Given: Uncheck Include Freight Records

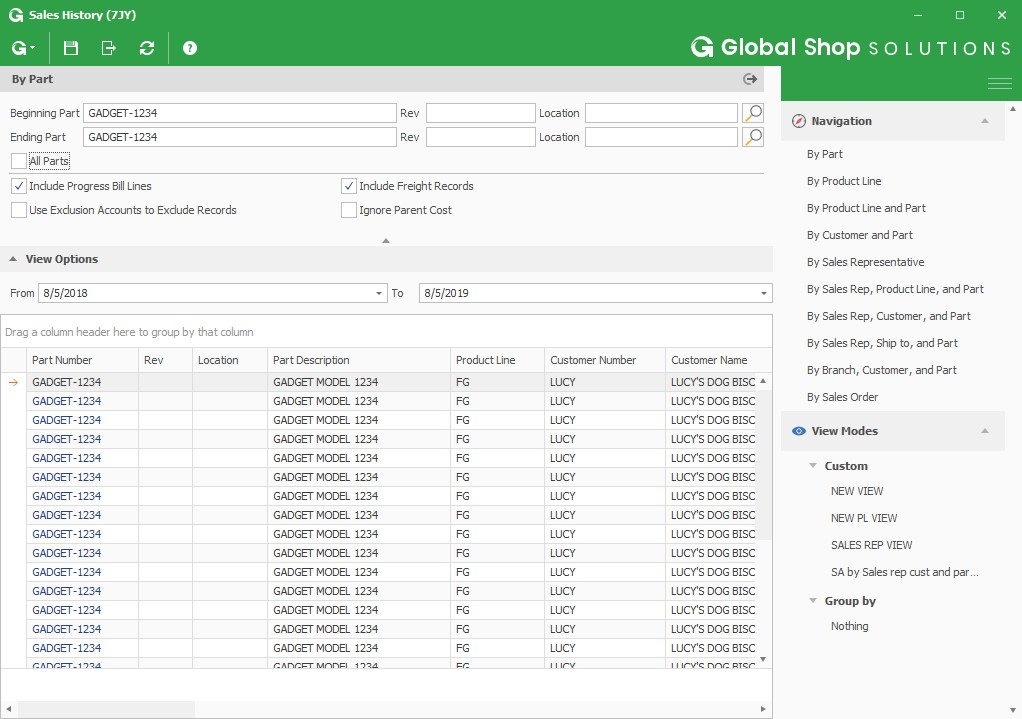Looking at the screenshot, I should (349, 186).
